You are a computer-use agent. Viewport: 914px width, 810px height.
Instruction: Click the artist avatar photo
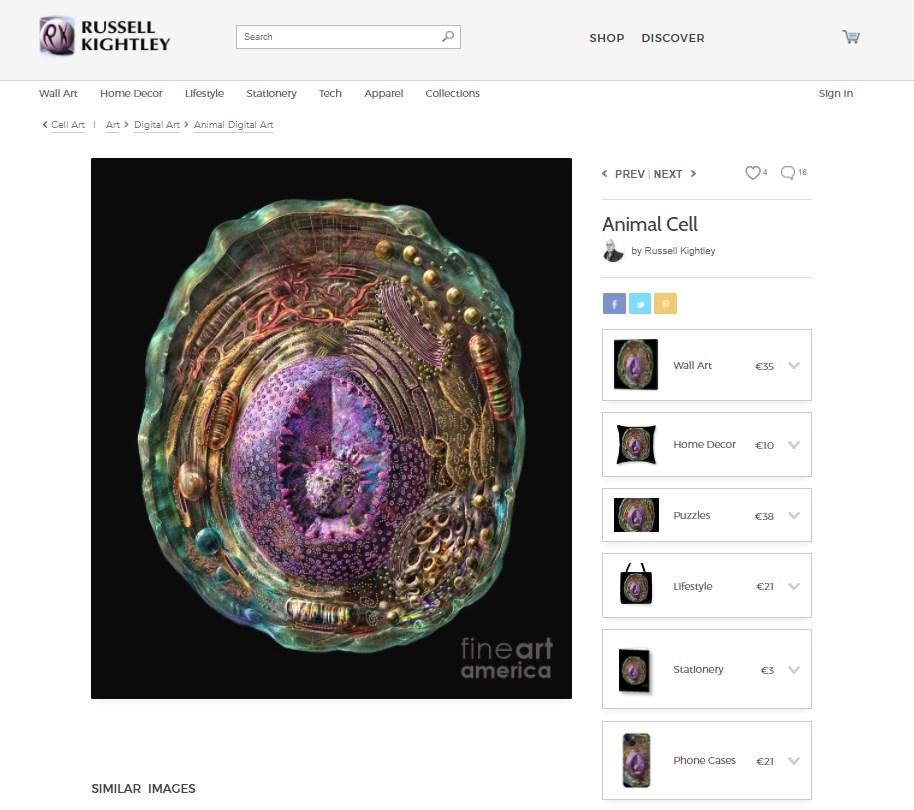pos(613,251)
